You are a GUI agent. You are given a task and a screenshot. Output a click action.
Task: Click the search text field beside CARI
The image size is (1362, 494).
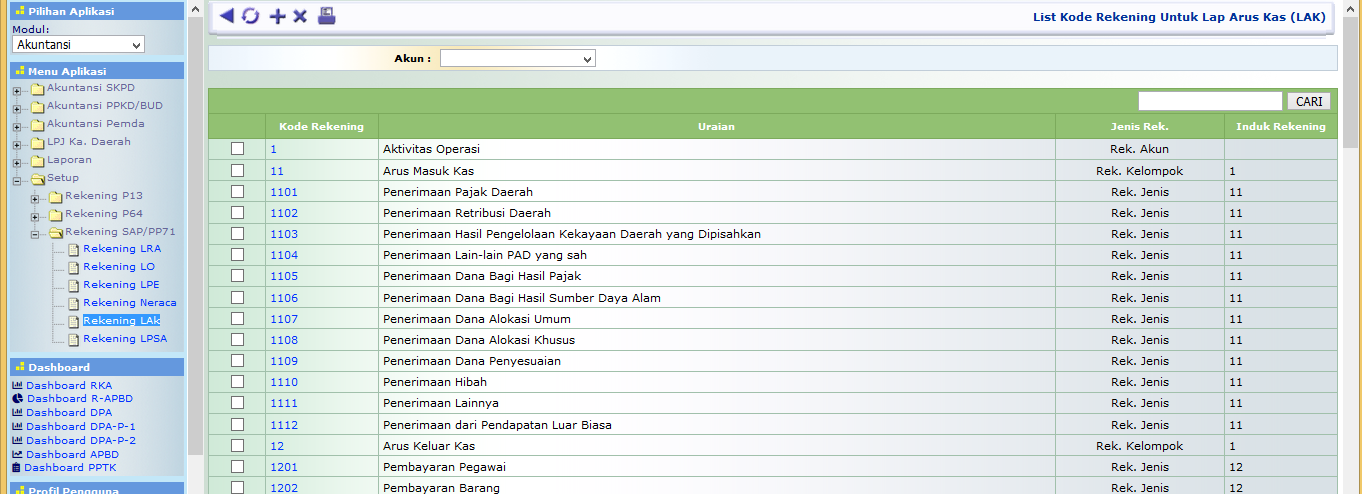[1209, 101]
